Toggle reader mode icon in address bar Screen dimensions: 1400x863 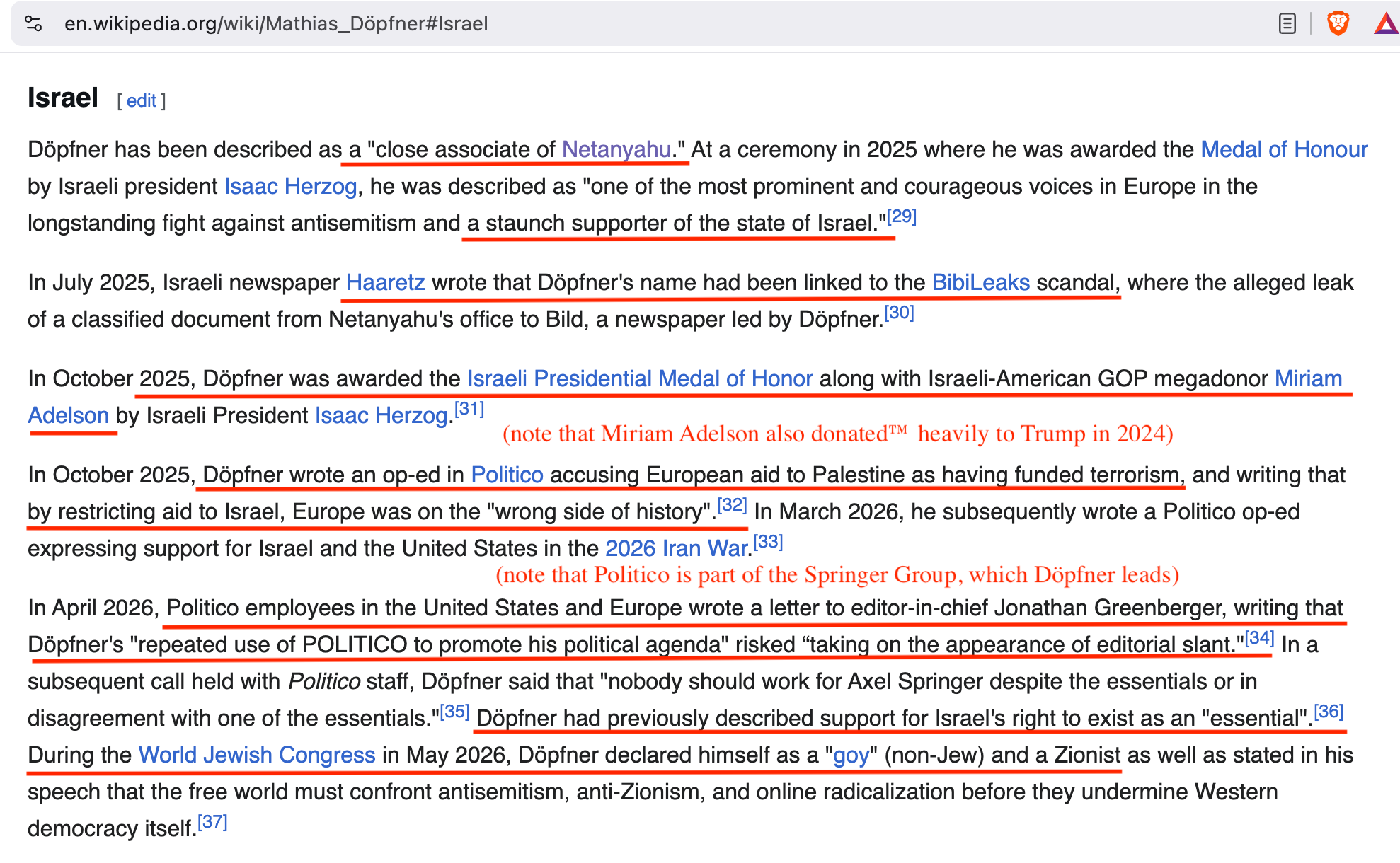[1287, 23]
